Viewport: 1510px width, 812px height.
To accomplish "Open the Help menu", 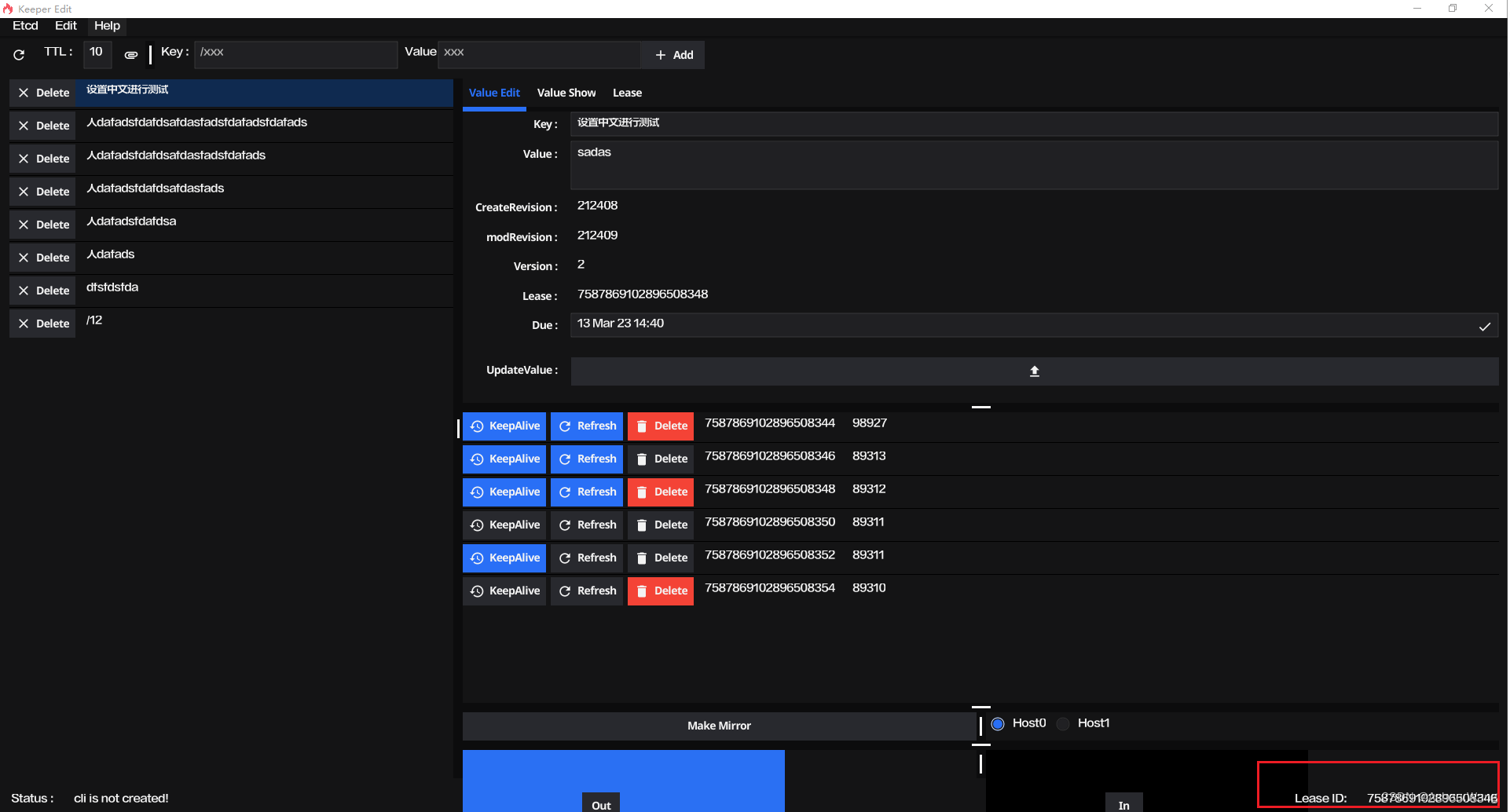I will click(107, 26).
